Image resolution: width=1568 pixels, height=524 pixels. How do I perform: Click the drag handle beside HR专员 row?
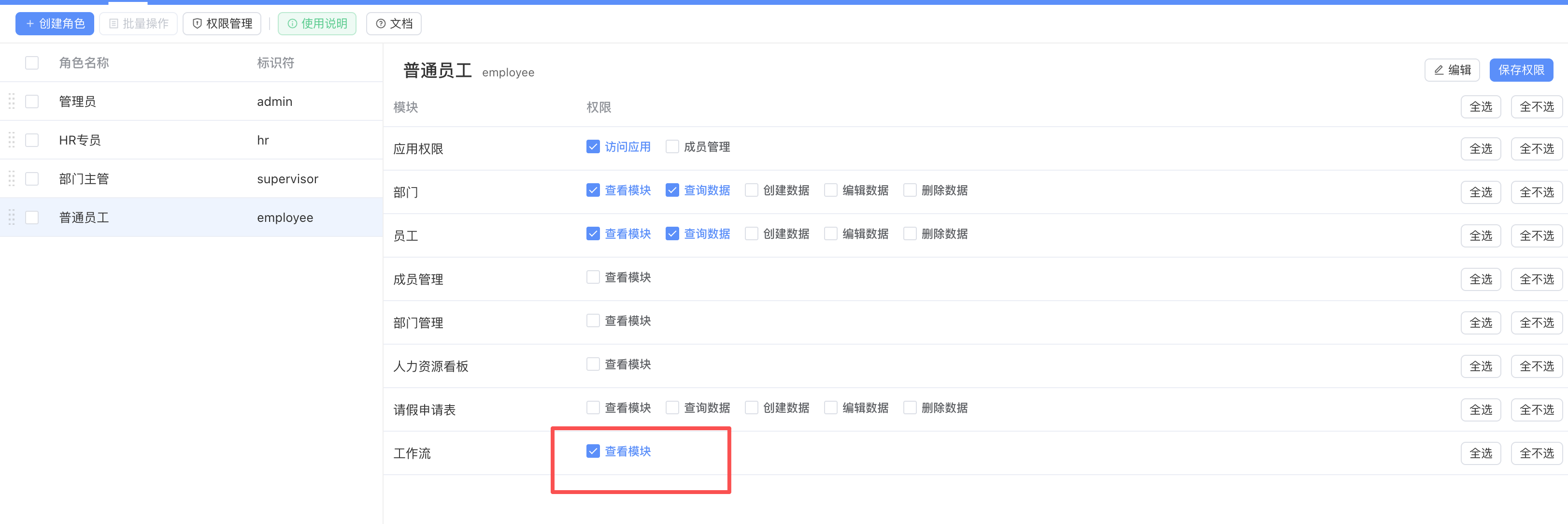(12, 140)
